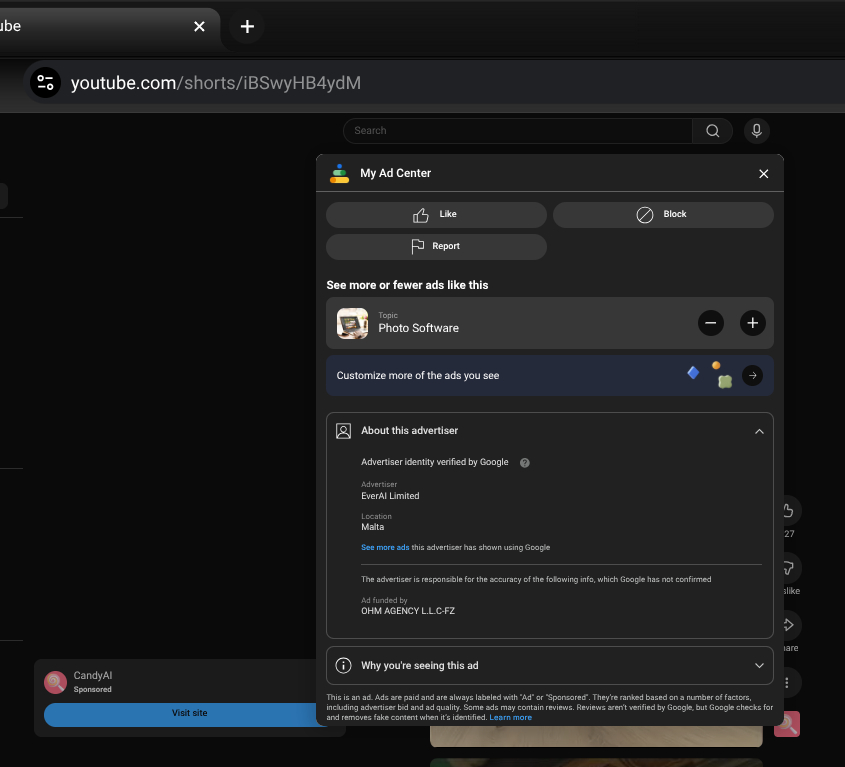
Task: Click the arrow icon to customize ads
Action: pyautogui.click(x=753, y=376)
